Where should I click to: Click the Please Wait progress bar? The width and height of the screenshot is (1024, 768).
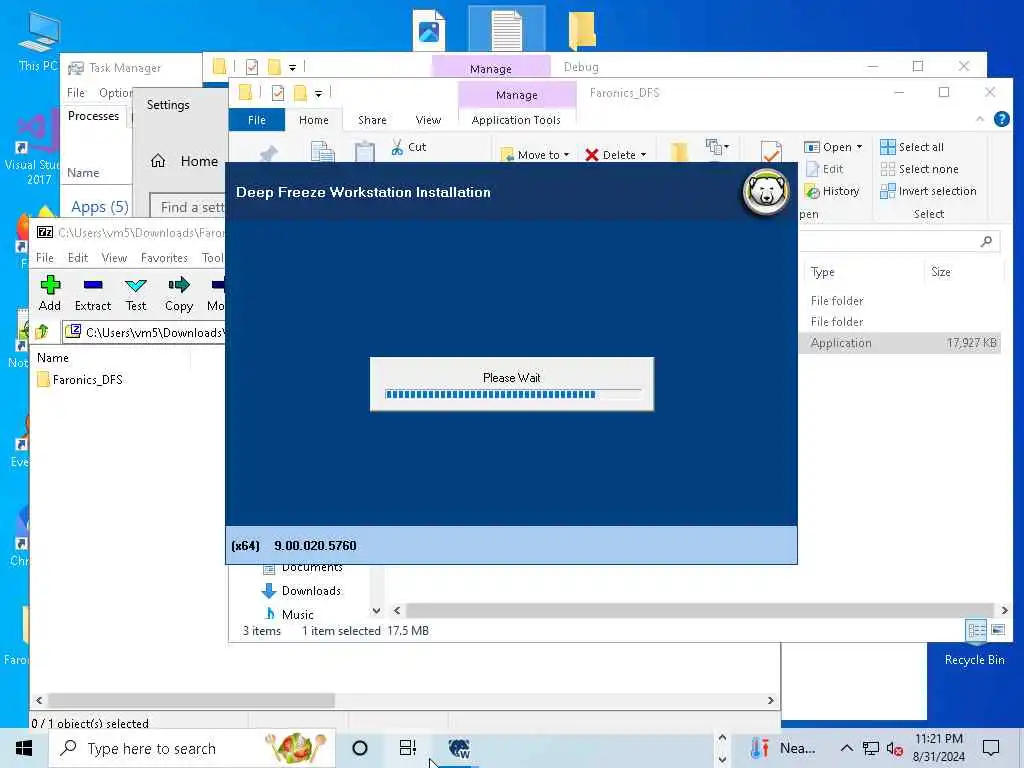tap(513, 394)
